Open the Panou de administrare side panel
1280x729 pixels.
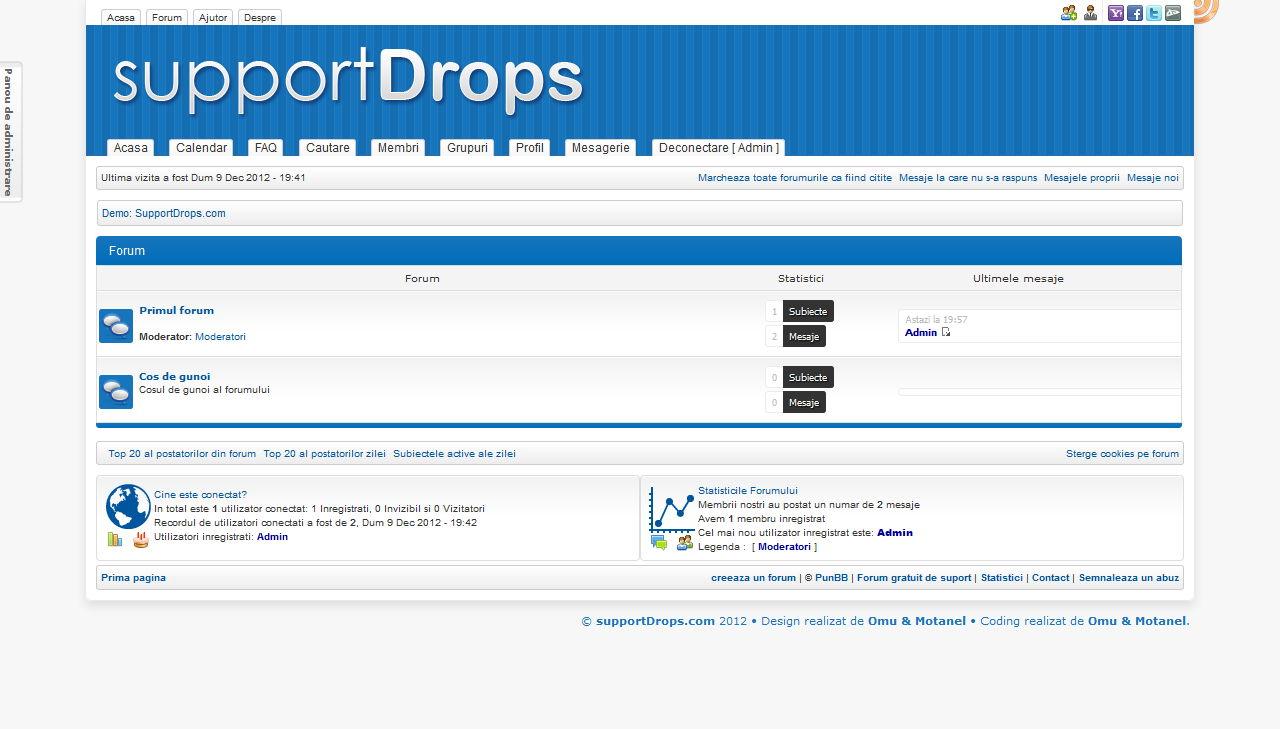[x=9, y=132]
